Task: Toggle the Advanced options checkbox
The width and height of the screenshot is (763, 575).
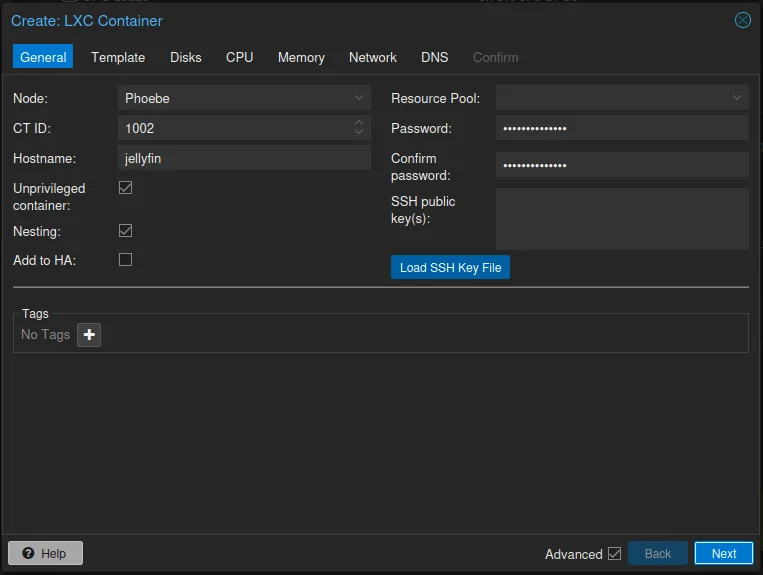Action: (615, 554)
